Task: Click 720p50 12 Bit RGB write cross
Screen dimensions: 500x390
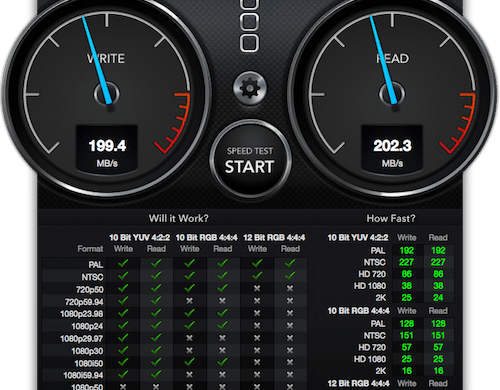Action: pos(257,288)
